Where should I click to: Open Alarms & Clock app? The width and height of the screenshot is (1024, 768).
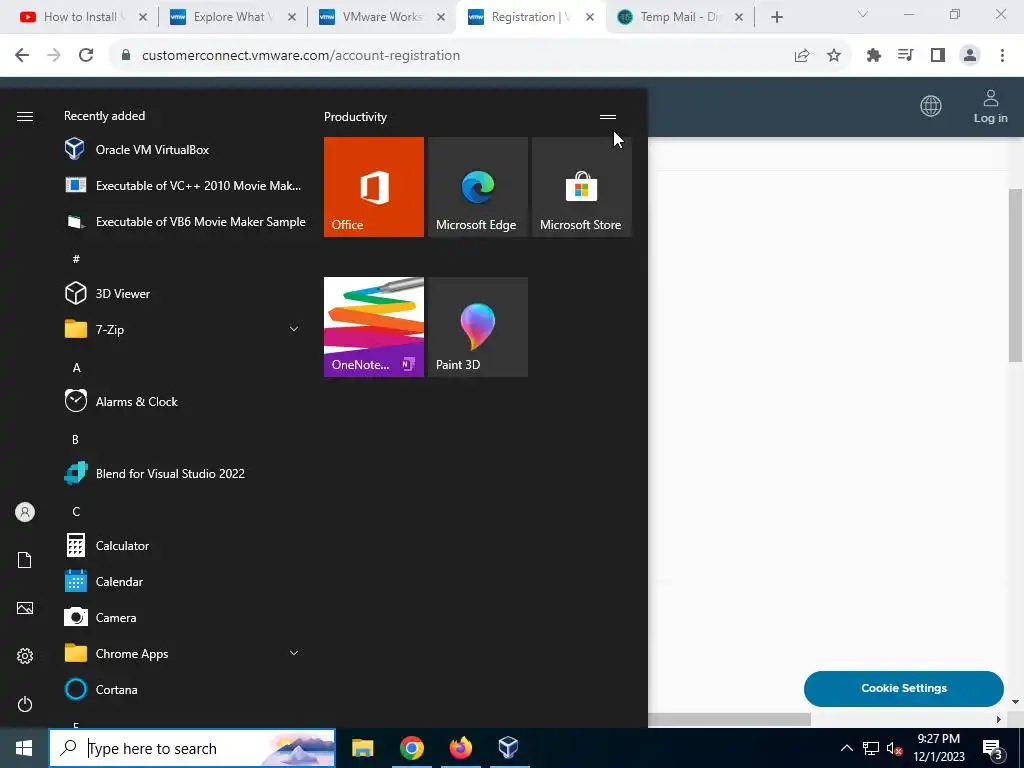tap(184, 402)
